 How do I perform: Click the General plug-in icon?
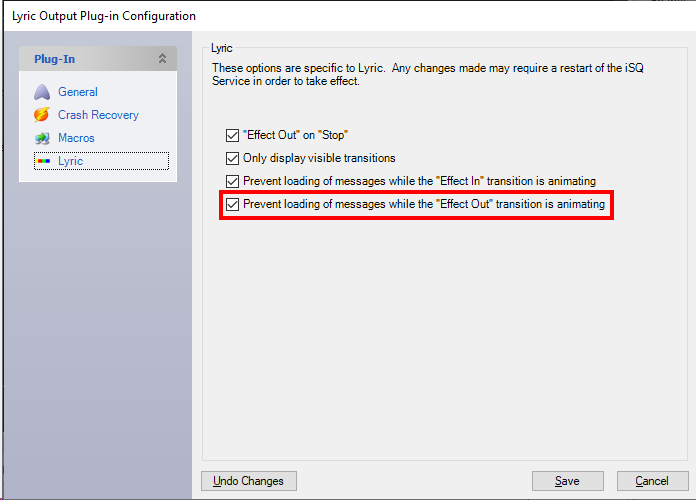click(x=41, y=92)
